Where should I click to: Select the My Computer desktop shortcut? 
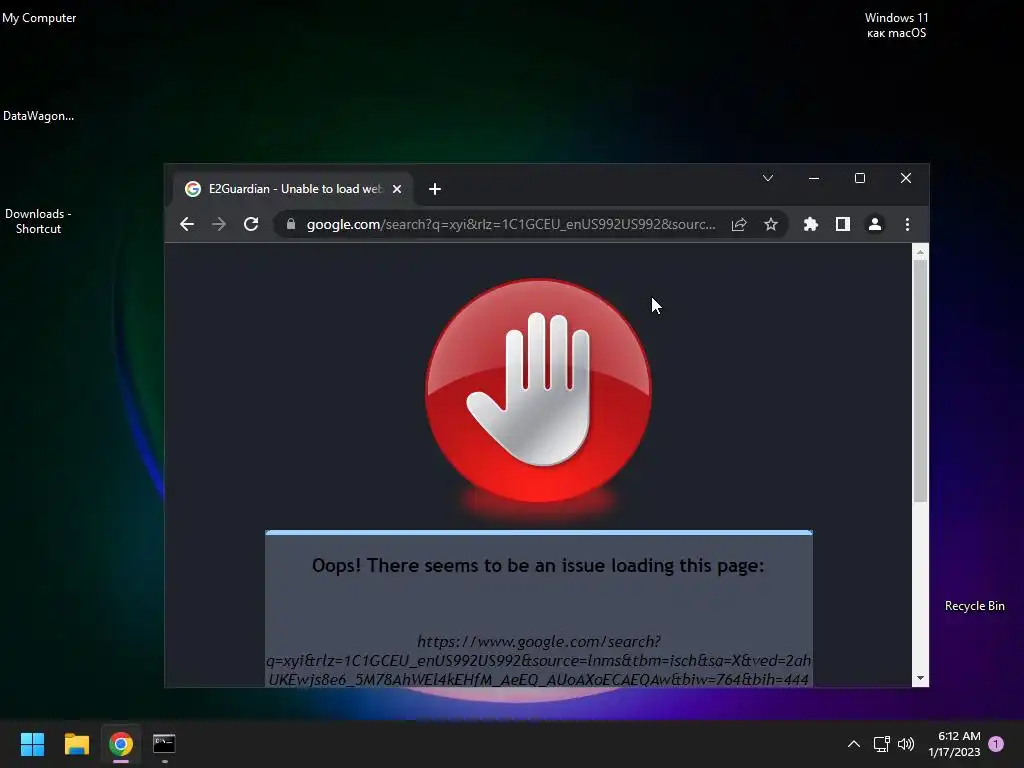pyautogui.click(x=39, y=18)
